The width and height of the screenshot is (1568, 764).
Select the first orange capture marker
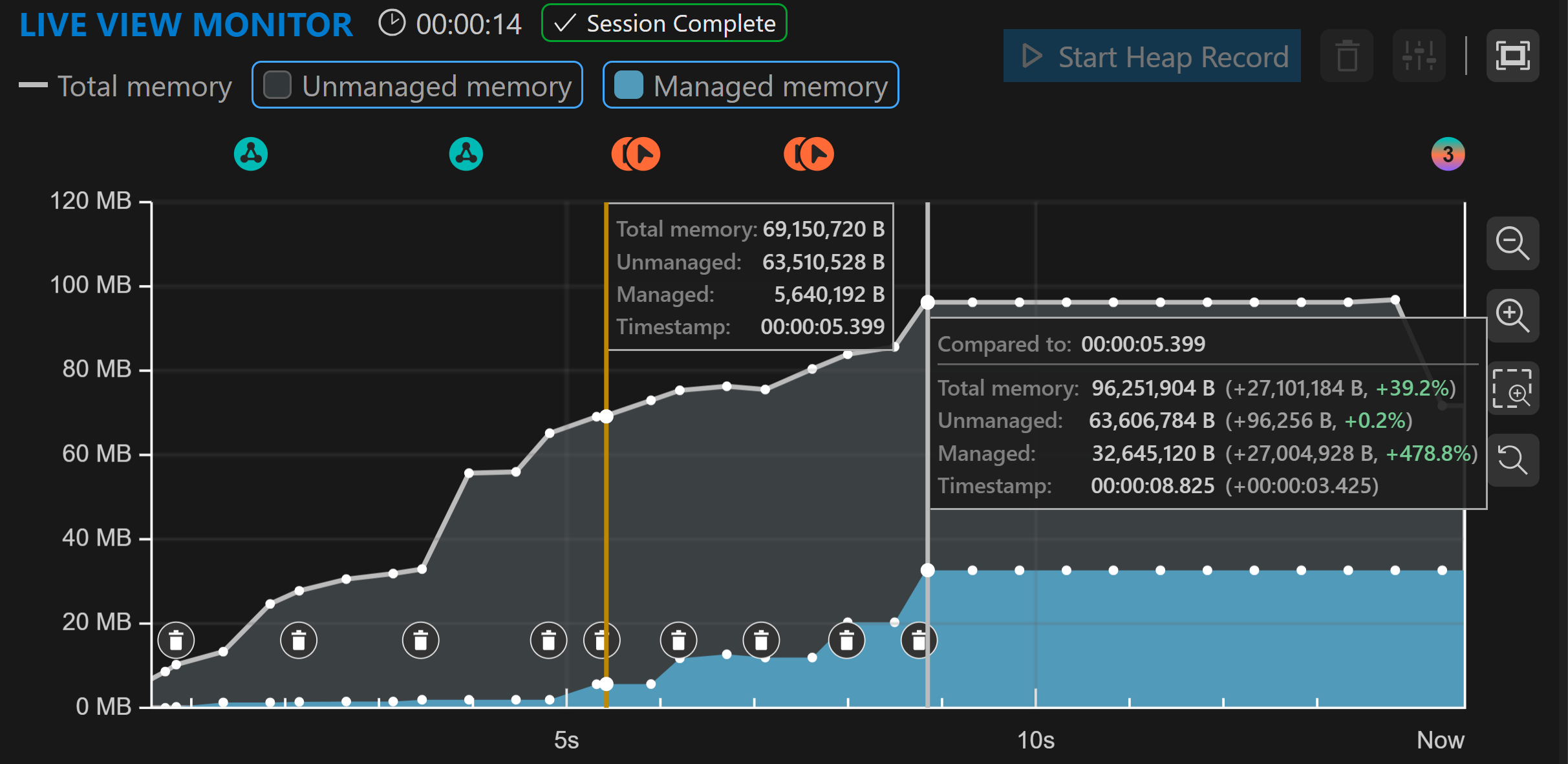[x=636, y=153]
